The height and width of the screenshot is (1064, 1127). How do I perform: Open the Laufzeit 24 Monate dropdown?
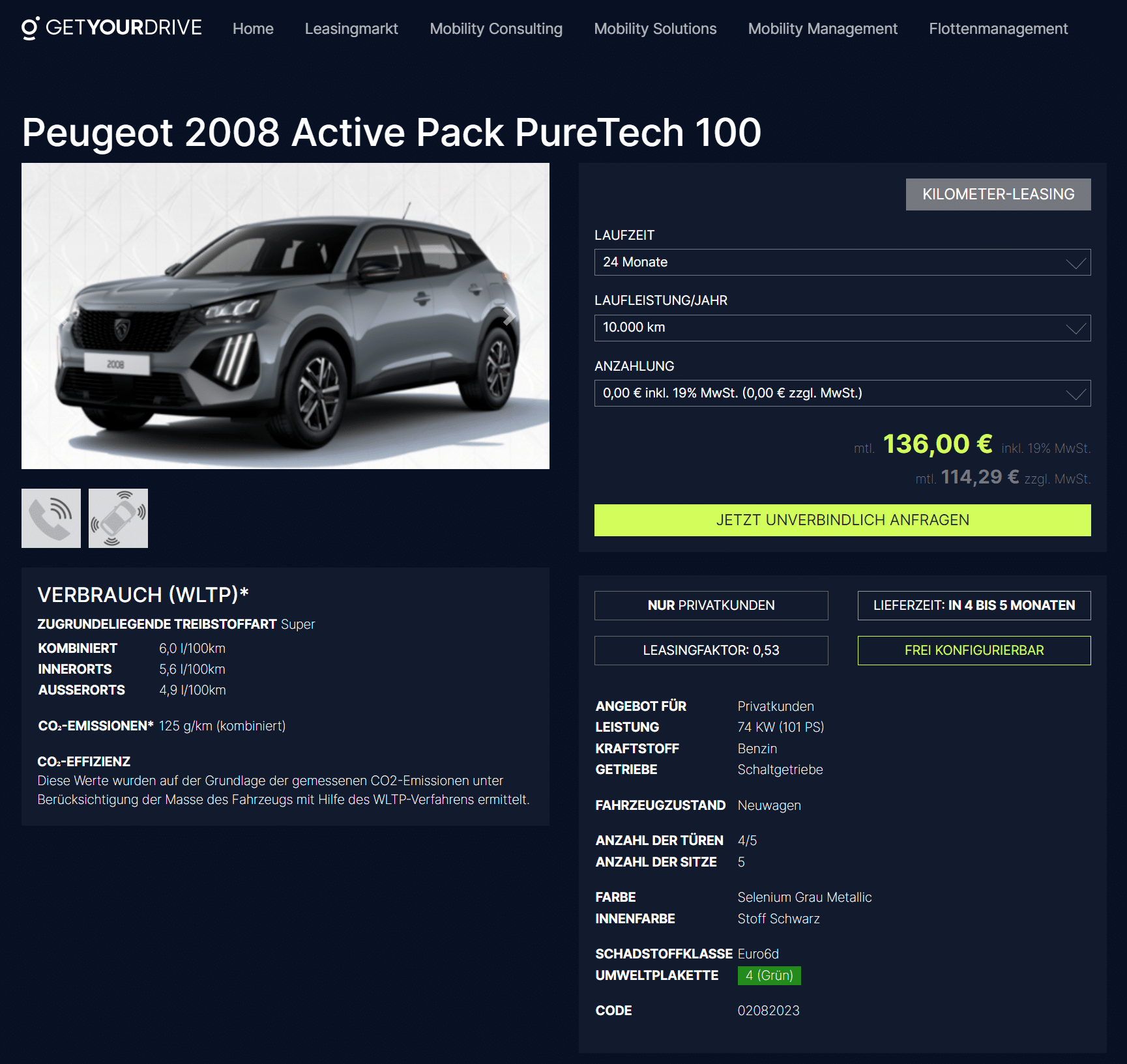(x=842, y=262)
